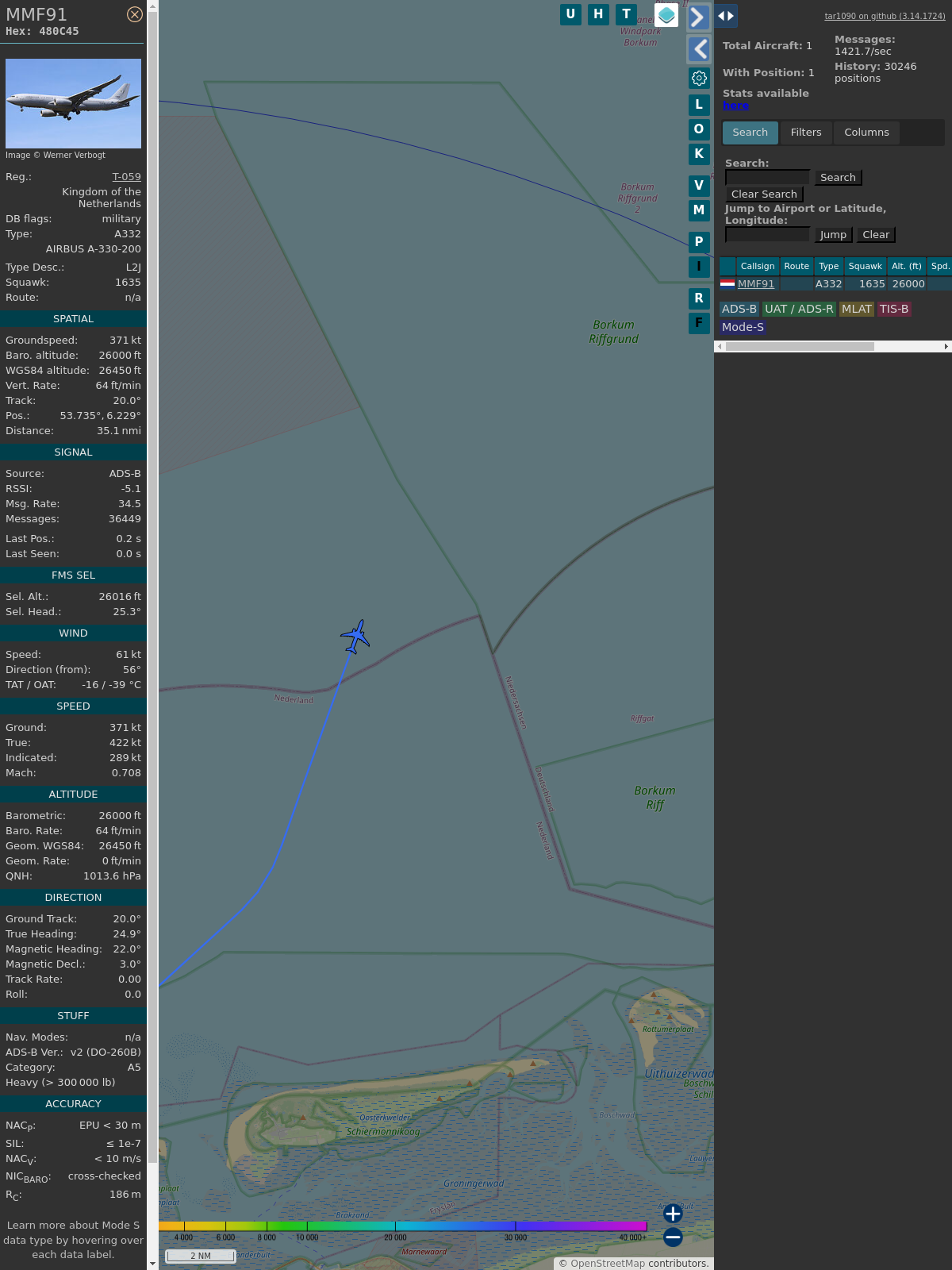Sort table by Callsign column
The image size is (952, 1270).
pos(758,267)
